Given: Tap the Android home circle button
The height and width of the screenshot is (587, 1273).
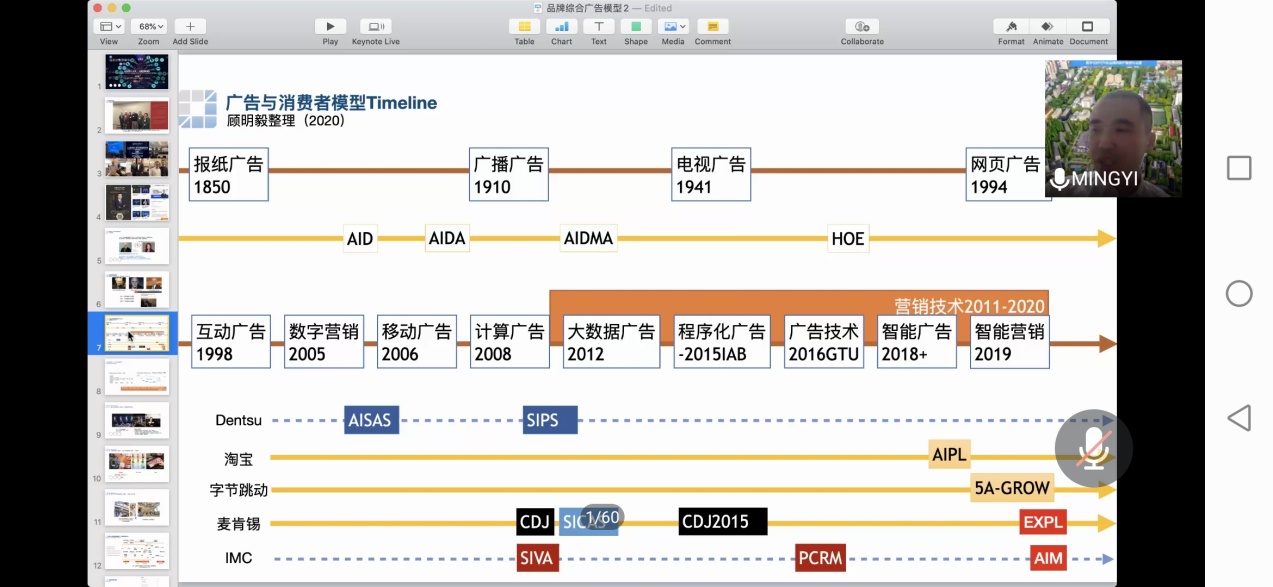Looking at the screenshot, I should tap(1238, 293).
